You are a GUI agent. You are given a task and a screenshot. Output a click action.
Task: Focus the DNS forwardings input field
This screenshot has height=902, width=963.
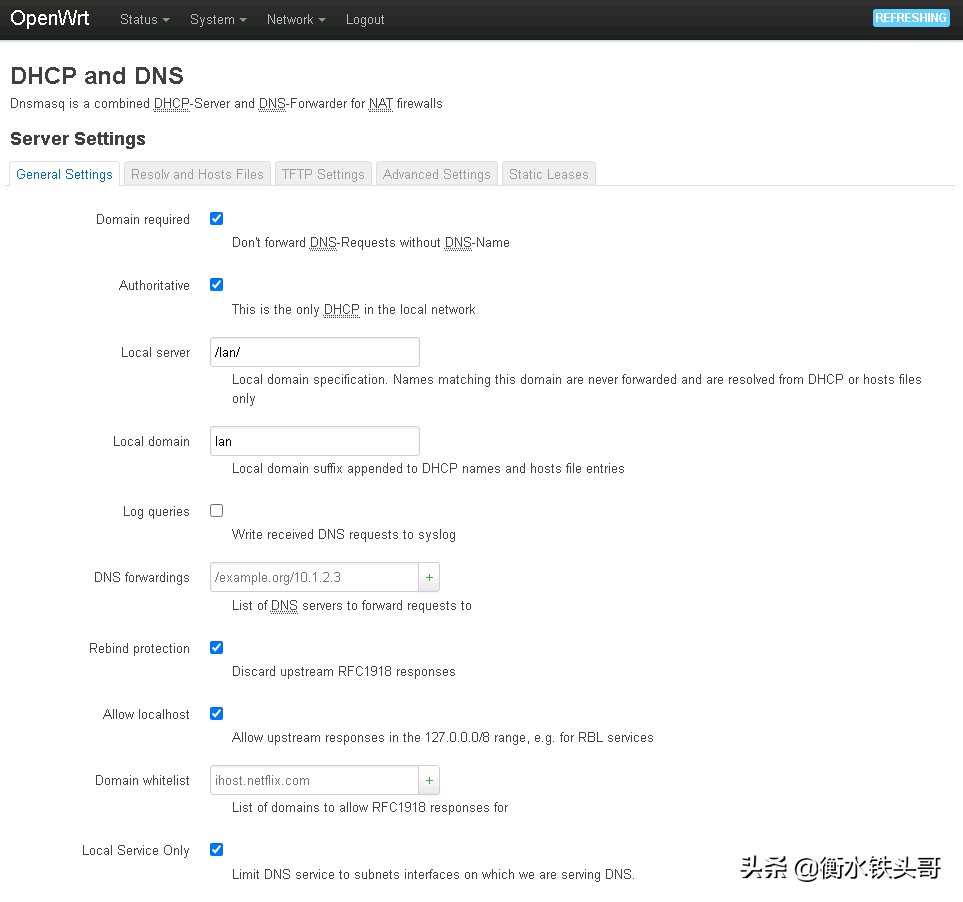coord(314,577)
